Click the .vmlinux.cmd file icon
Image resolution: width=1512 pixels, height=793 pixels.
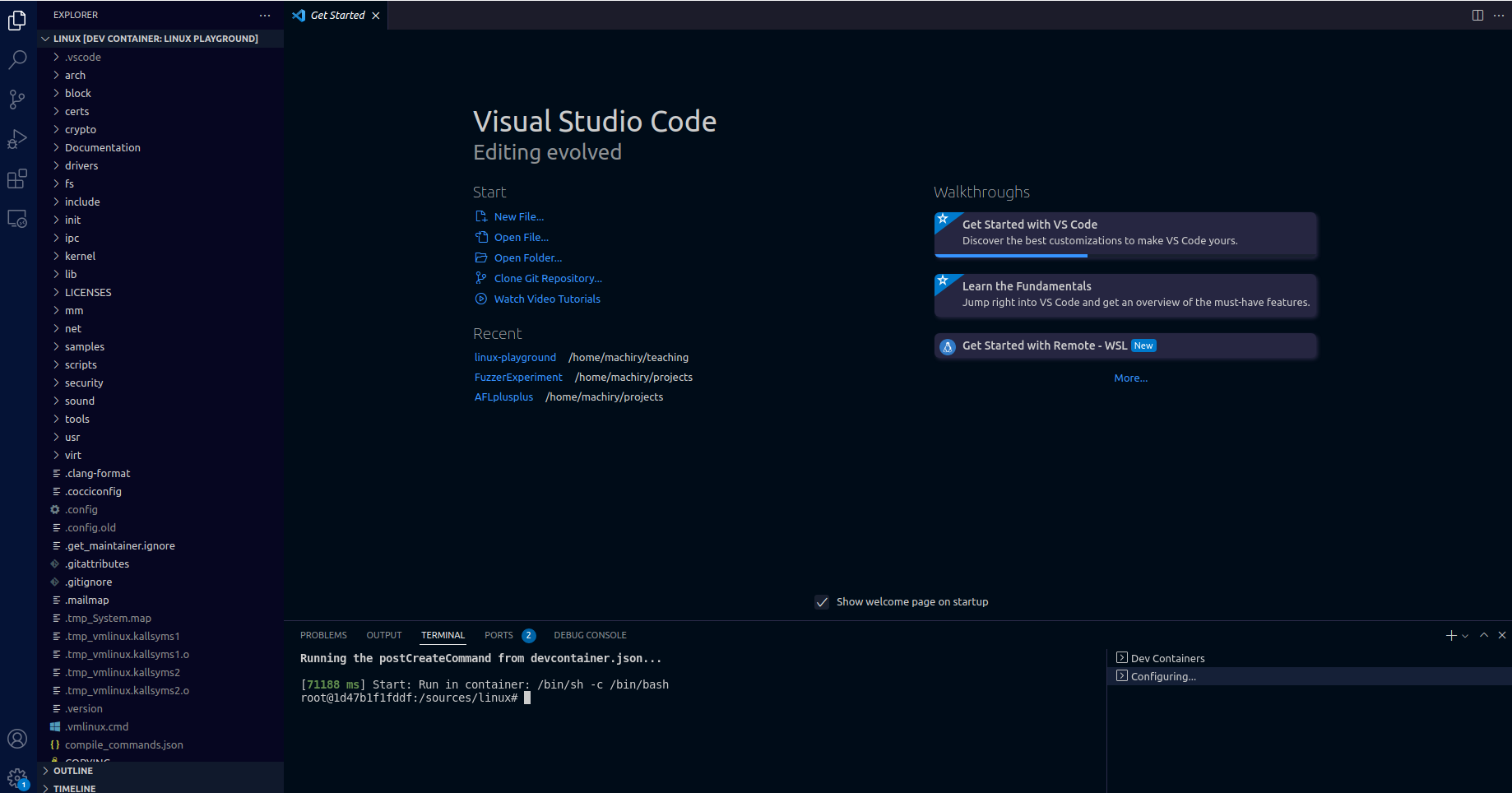pyautogui.click(x=55, y=726)
